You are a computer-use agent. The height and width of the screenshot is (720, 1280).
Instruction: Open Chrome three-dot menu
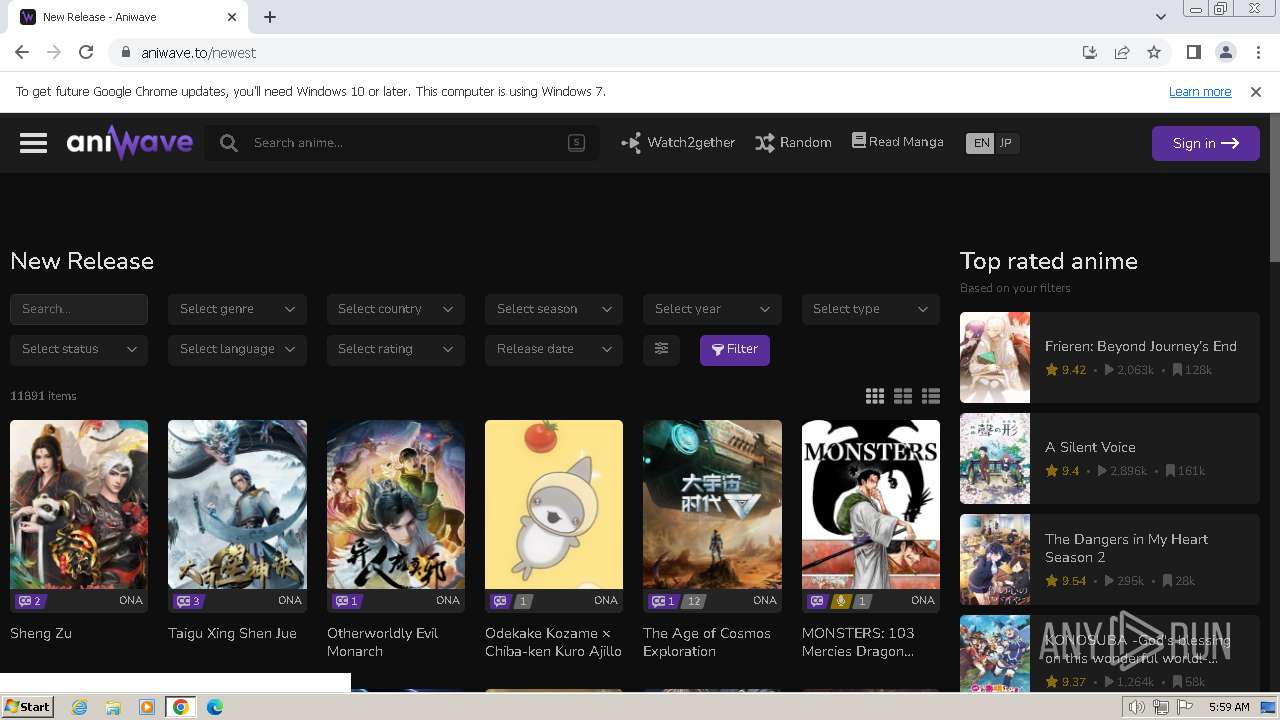click(1257, 52)
